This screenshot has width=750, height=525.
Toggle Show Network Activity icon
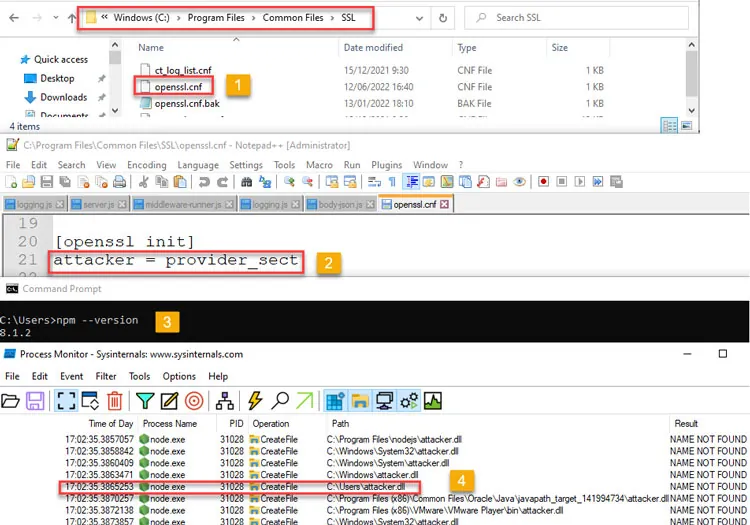384,401
